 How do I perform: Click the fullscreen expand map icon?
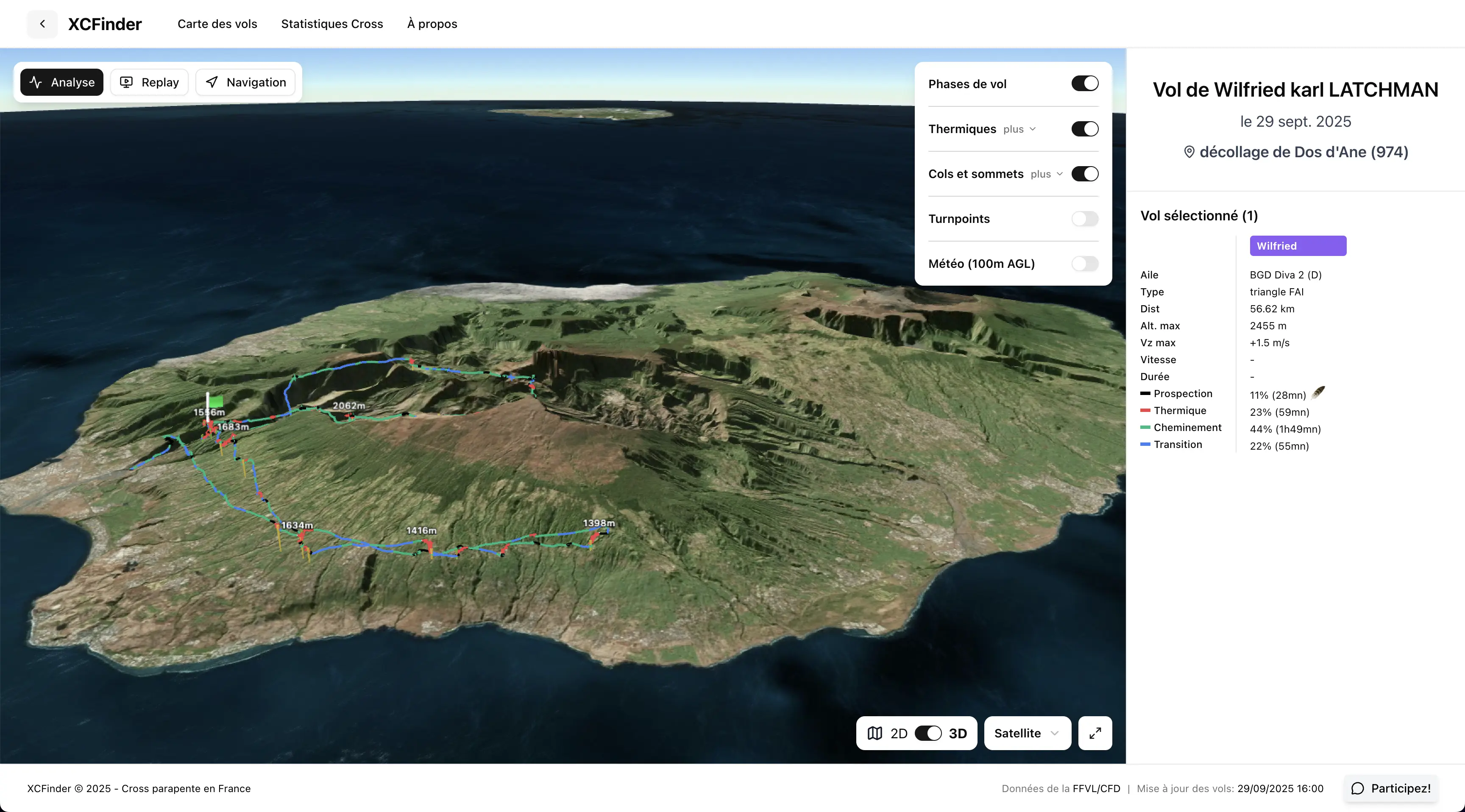point(1095,733)
